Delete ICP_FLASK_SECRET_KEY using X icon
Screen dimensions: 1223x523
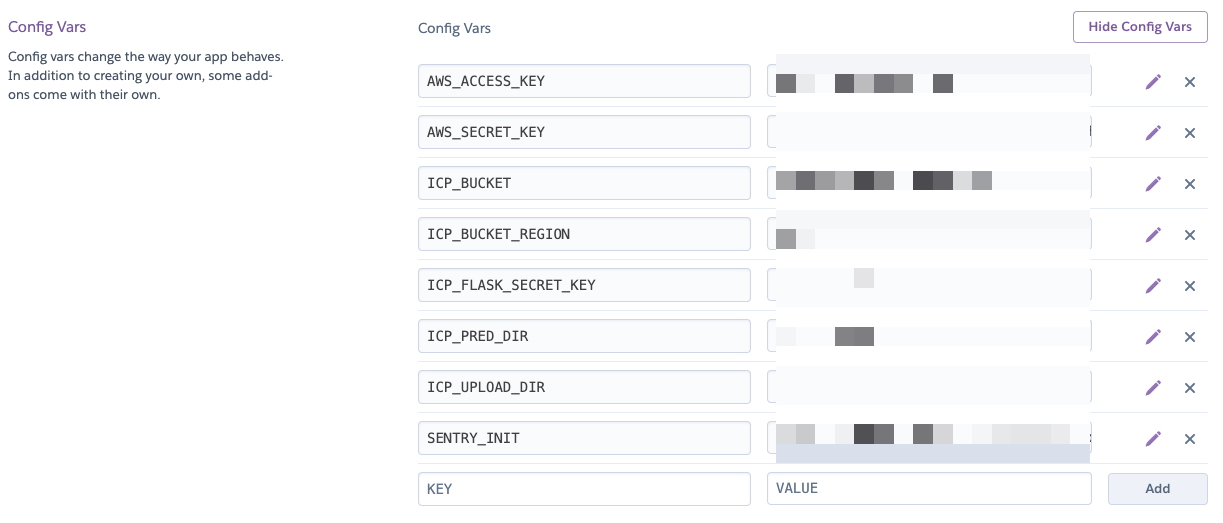point(1190,286)
